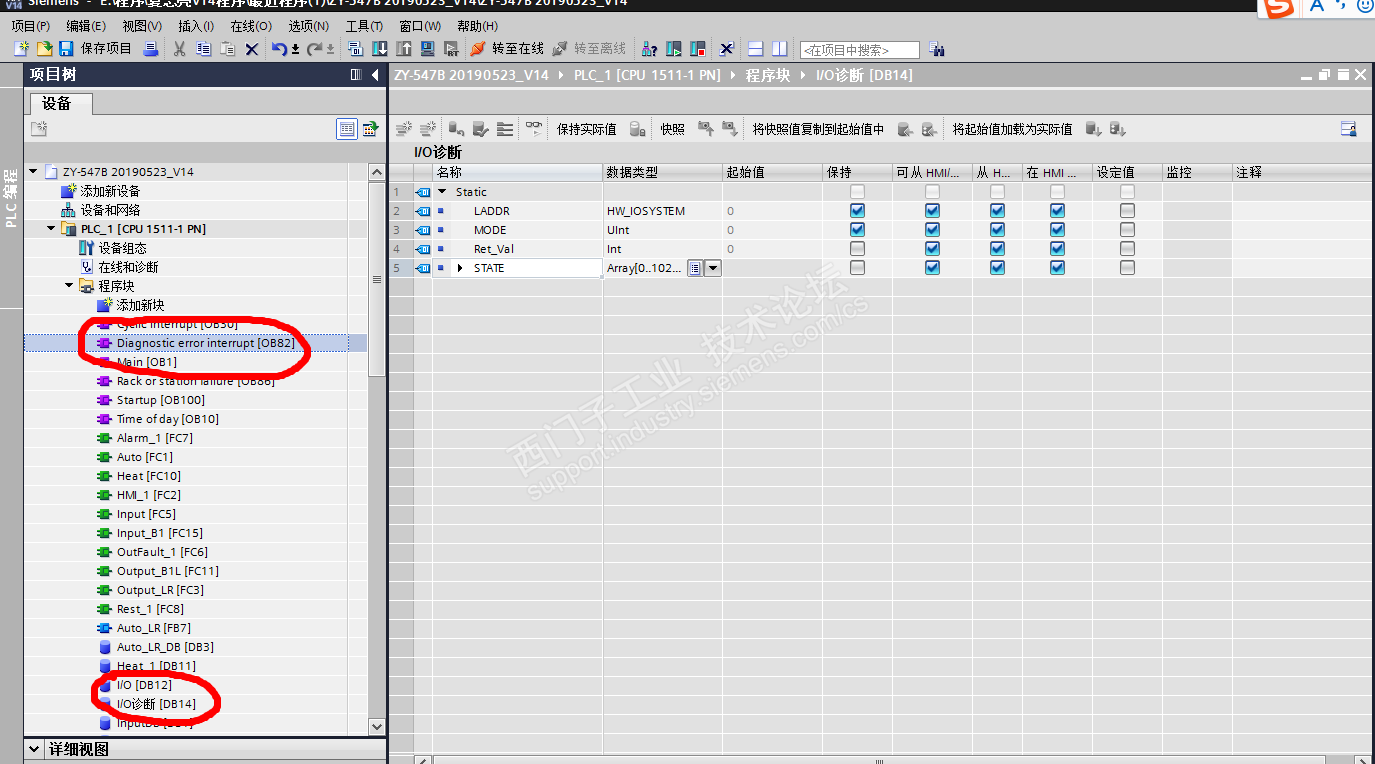Screen dimensions: 1375x764
Task: Uncheck the Retain checkbox for LADDR
Action: (x=857, y=211)
